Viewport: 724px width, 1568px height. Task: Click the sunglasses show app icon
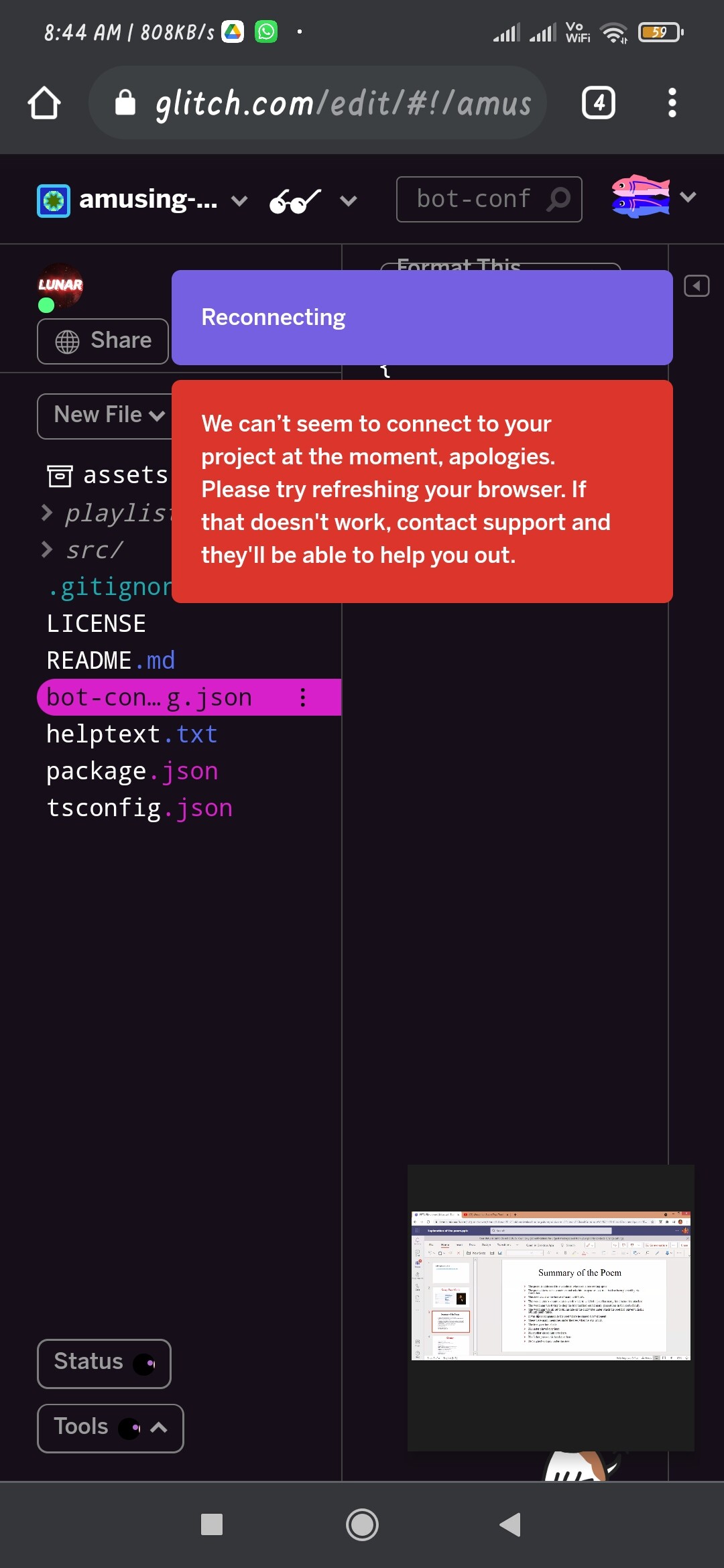295,200
